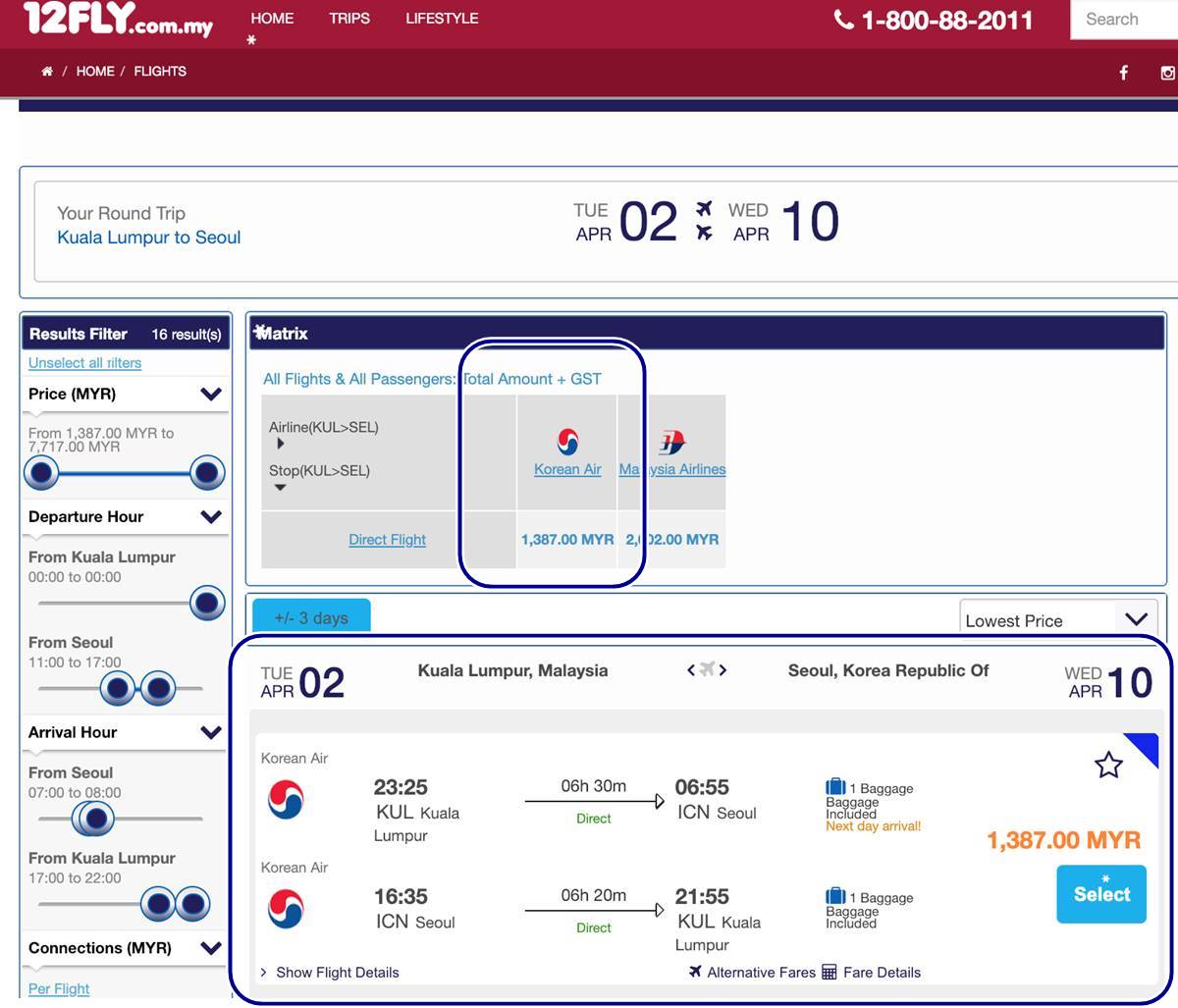Screen dimensions: 1178x1008
Task: Click the Arrival From Kuala Lumpur 22:00 handle
Action: pyautogui.click(x=192, y=904)
